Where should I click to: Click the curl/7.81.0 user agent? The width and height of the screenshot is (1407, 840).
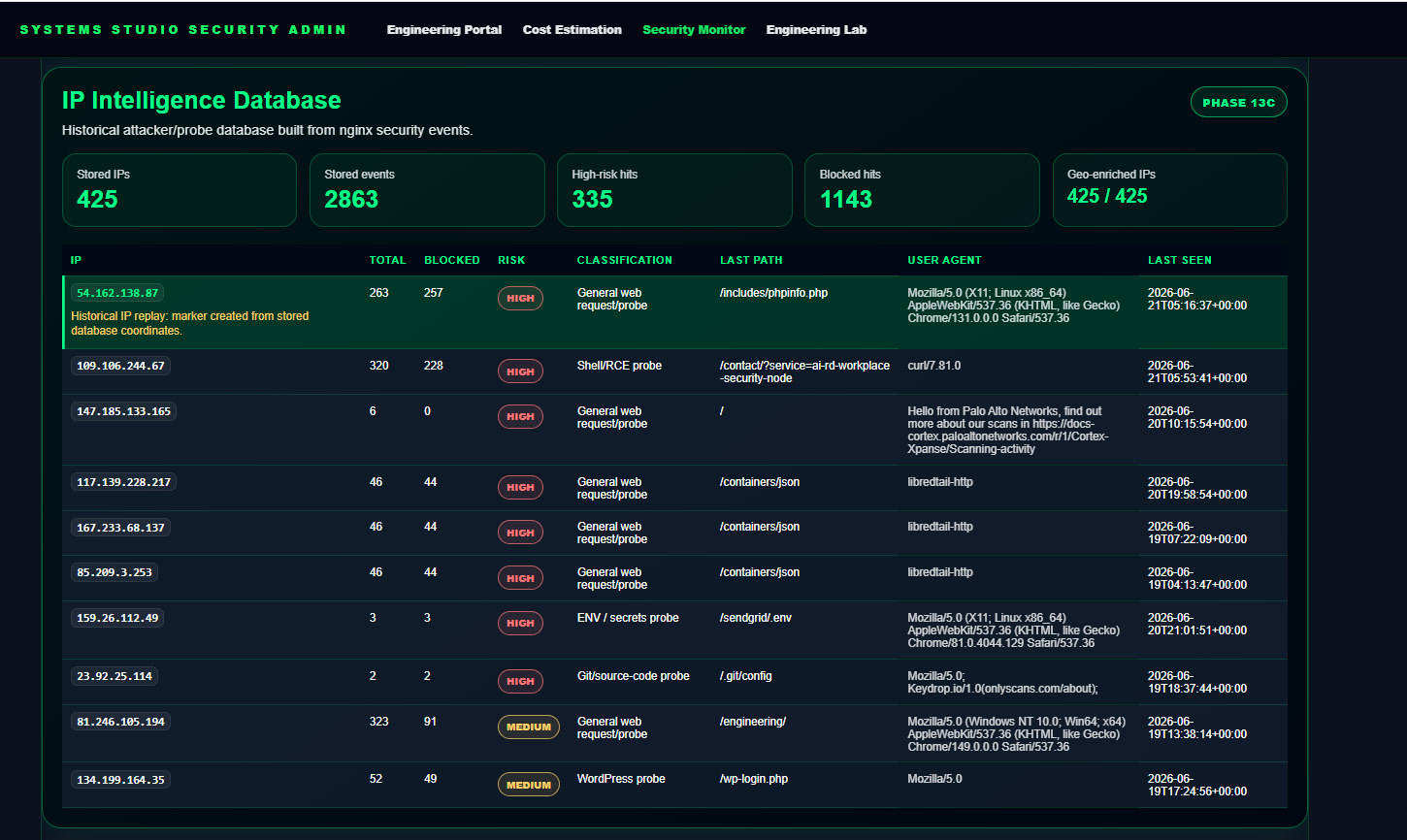(x=934, y=366)
